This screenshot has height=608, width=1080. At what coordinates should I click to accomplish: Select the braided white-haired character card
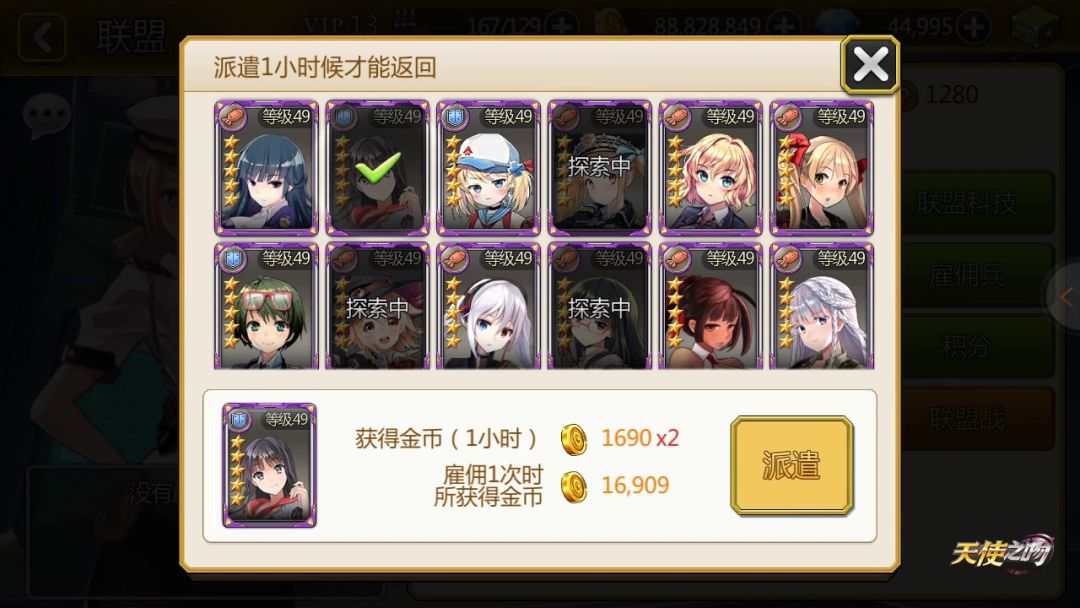coord(822,306)
